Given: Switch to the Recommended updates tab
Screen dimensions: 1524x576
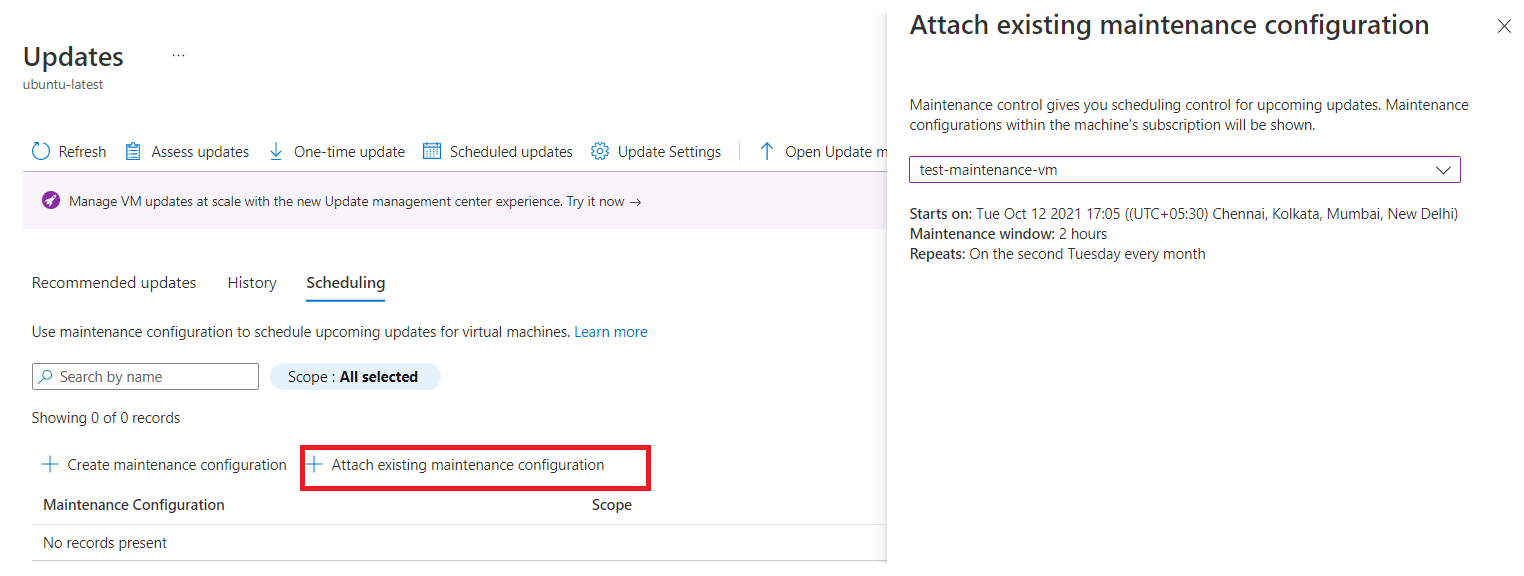Looking at the screenshot, I should [113, 283].
